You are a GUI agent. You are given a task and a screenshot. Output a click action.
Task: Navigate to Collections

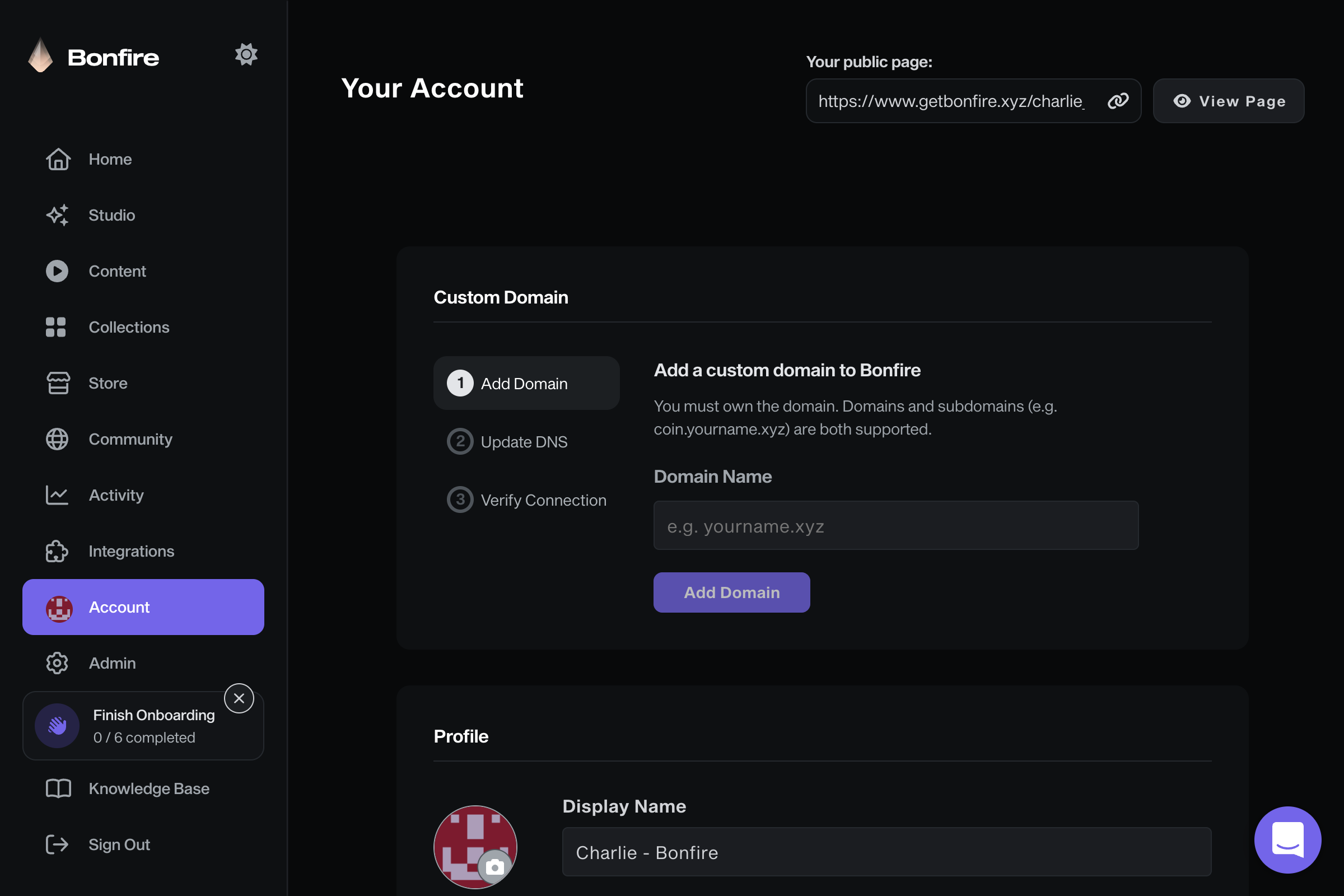point(143,327)
